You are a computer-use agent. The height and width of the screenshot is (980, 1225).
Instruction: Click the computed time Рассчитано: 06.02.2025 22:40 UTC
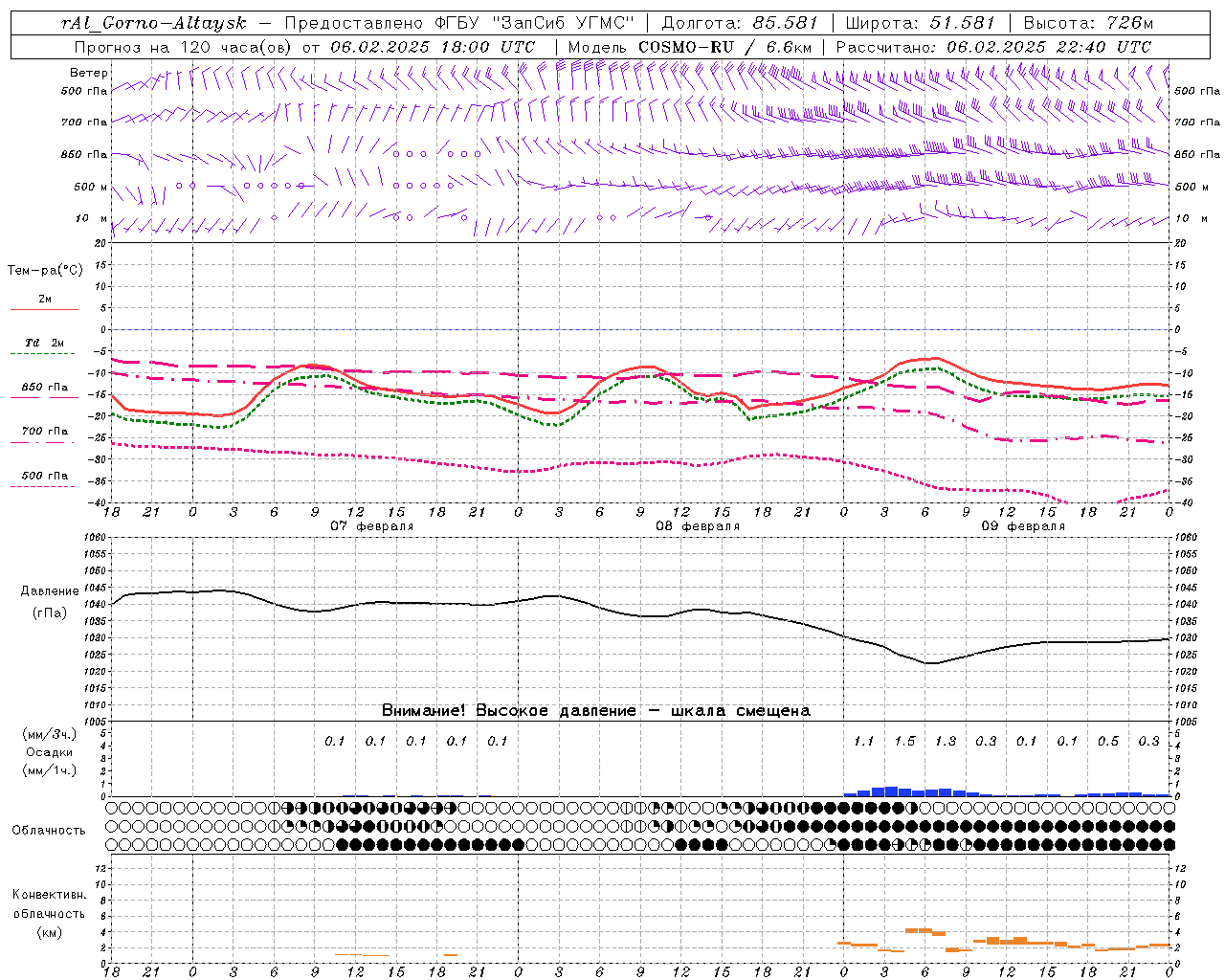(x=993, y=47)
